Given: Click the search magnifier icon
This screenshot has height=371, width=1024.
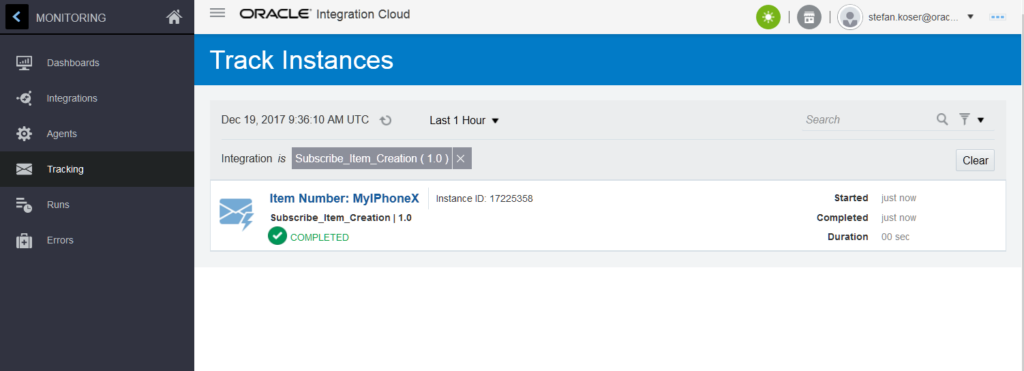Looking at the screenshot, I should click(x=942, y=119).
